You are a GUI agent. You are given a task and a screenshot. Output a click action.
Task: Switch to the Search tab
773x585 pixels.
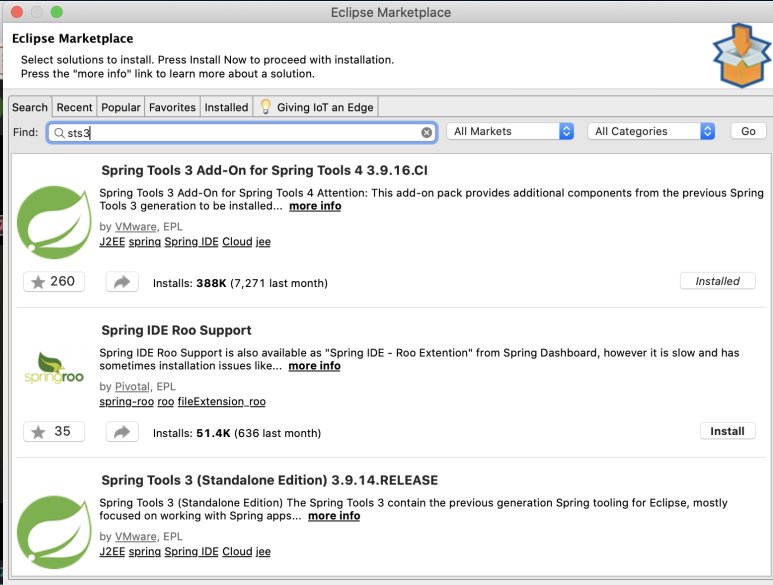click(30, 107)
